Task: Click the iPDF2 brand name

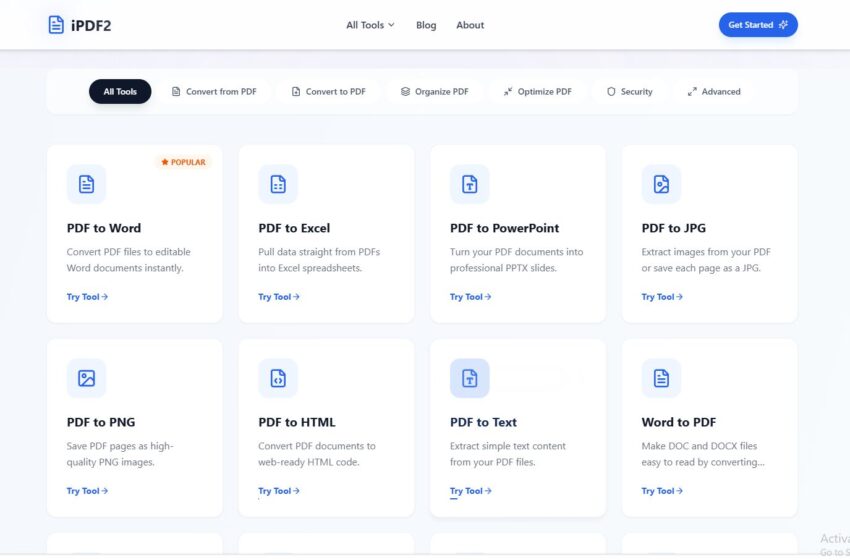Action: tap(91, 25)
